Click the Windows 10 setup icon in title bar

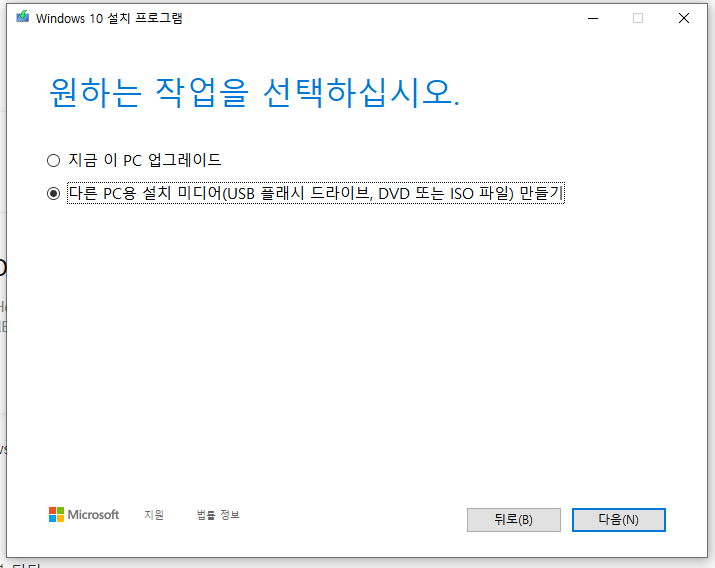pyautogui.click(x=22, y=17)
